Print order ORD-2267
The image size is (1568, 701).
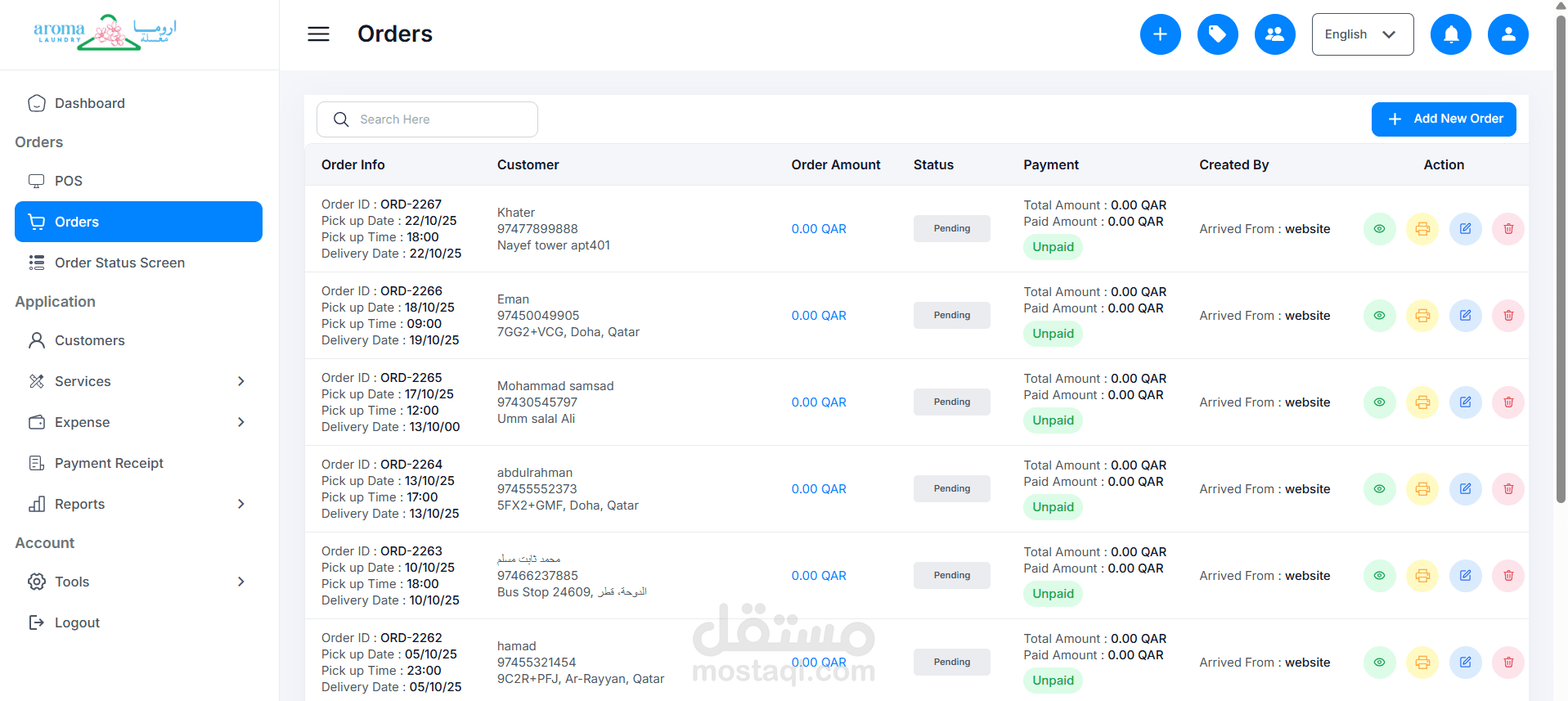[x=1422, y=229]
